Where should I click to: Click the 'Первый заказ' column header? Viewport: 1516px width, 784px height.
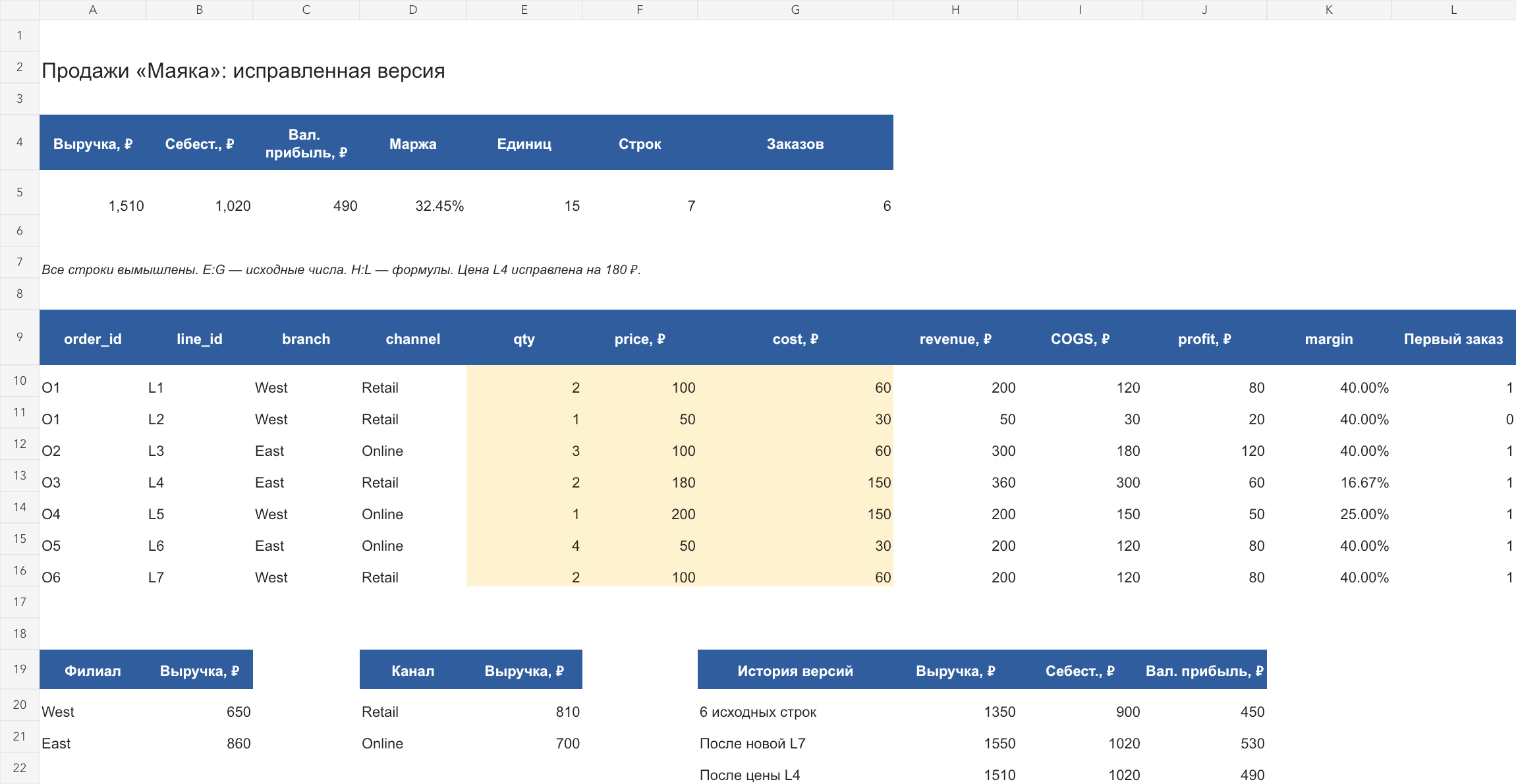click(1453, 339)
